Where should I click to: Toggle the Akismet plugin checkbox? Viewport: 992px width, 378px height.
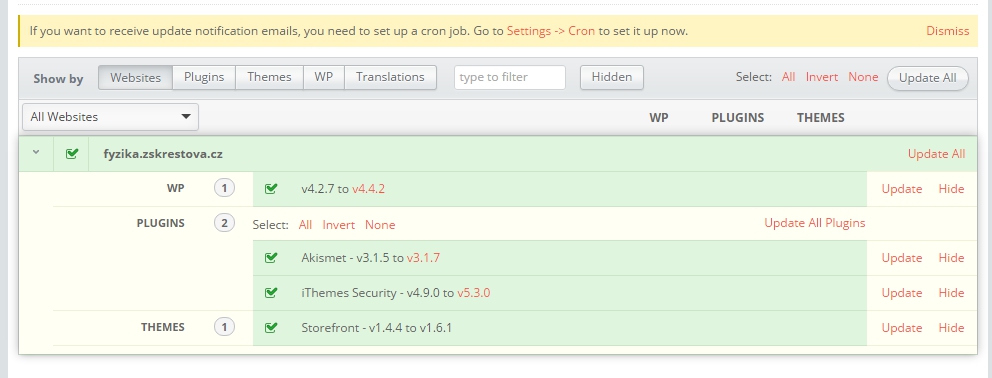[x=271, y=258]
